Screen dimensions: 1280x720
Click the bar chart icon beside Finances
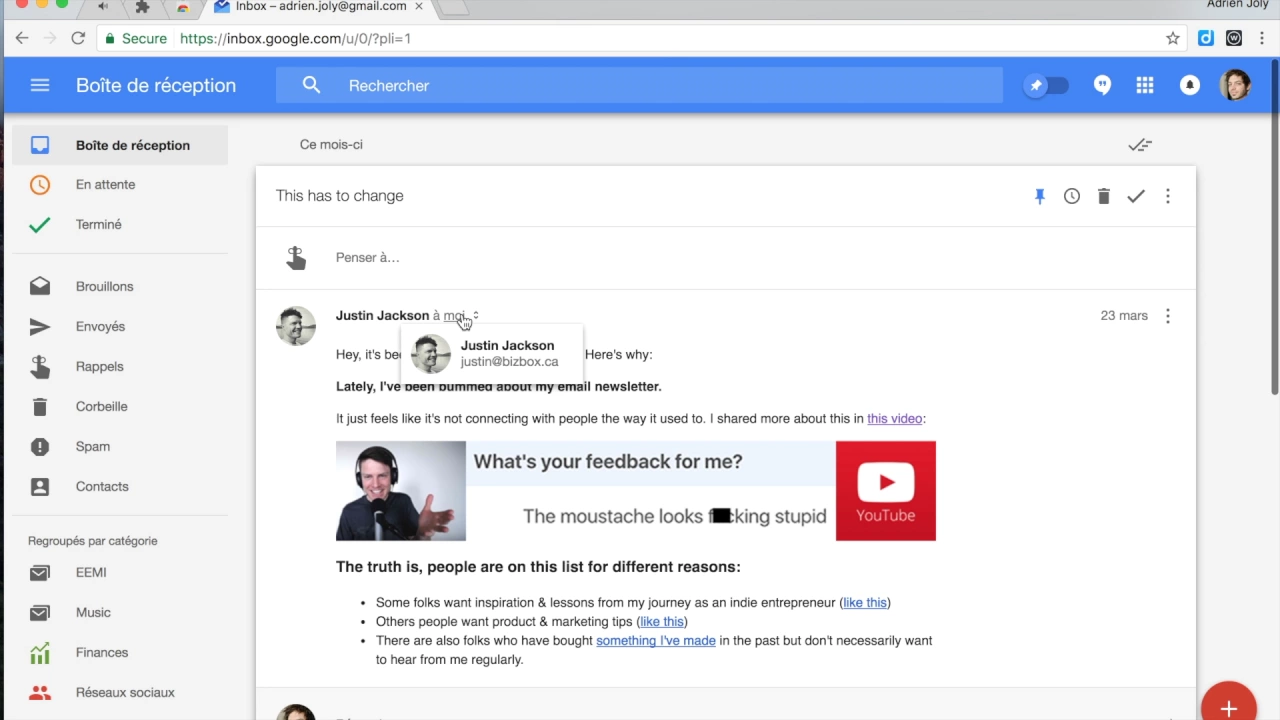tap(40, 653)
